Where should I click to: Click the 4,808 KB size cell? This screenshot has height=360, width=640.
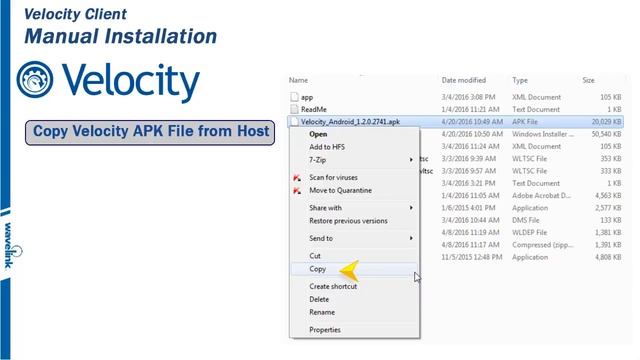coord(608,257)
